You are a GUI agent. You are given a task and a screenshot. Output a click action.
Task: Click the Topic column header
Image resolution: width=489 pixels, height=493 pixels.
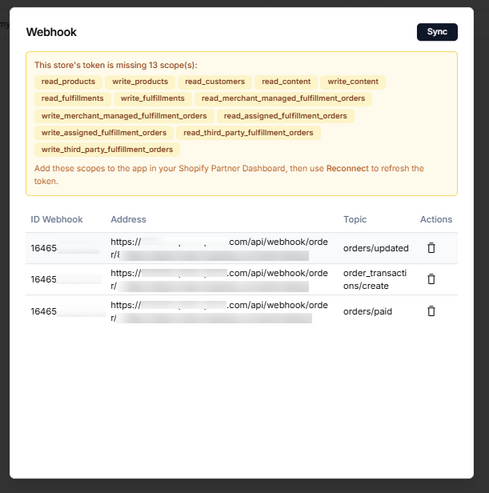(x=355, y=219)
